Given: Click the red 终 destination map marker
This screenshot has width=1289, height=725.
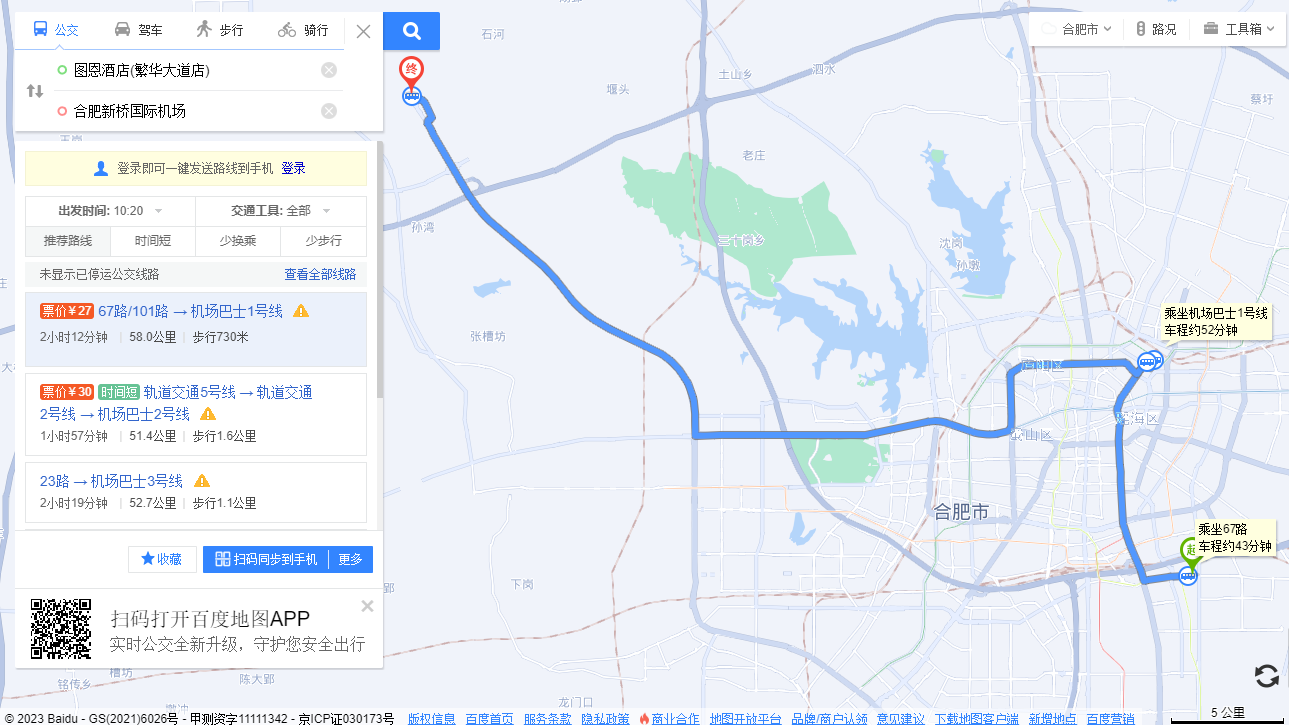Looking at the screenshot, I should point(411,71).
